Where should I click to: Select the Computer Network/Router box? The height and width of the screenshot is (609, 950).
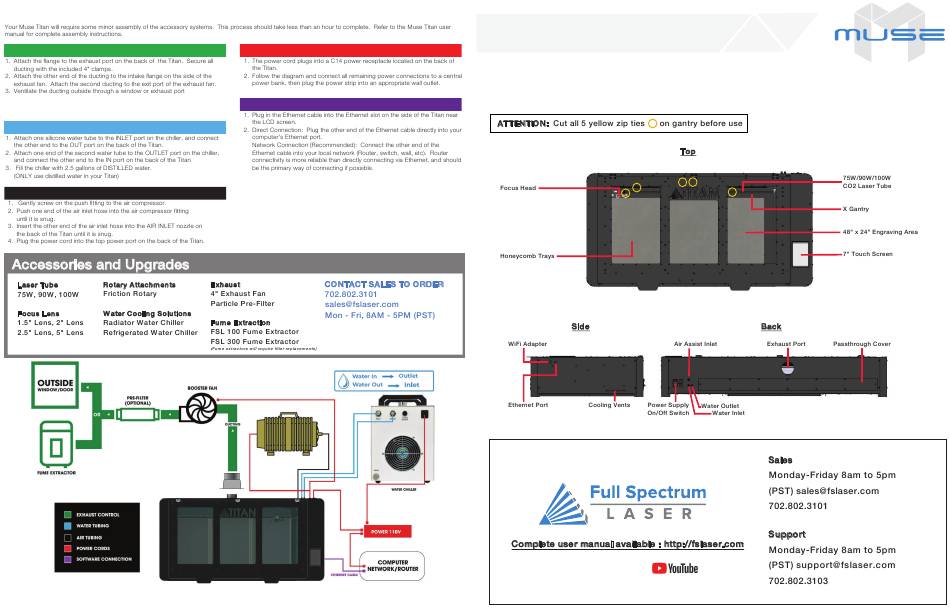[393, 566]
